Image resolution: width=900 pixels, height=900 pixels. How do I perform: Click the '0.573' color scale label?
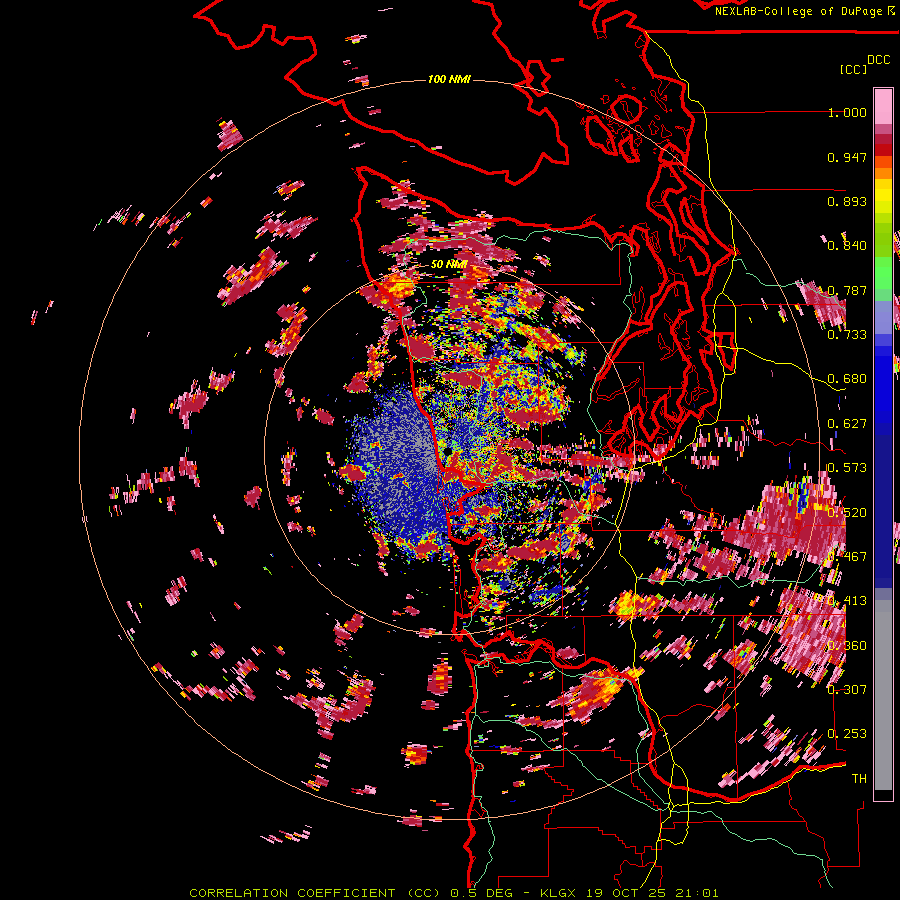[847, 468]
